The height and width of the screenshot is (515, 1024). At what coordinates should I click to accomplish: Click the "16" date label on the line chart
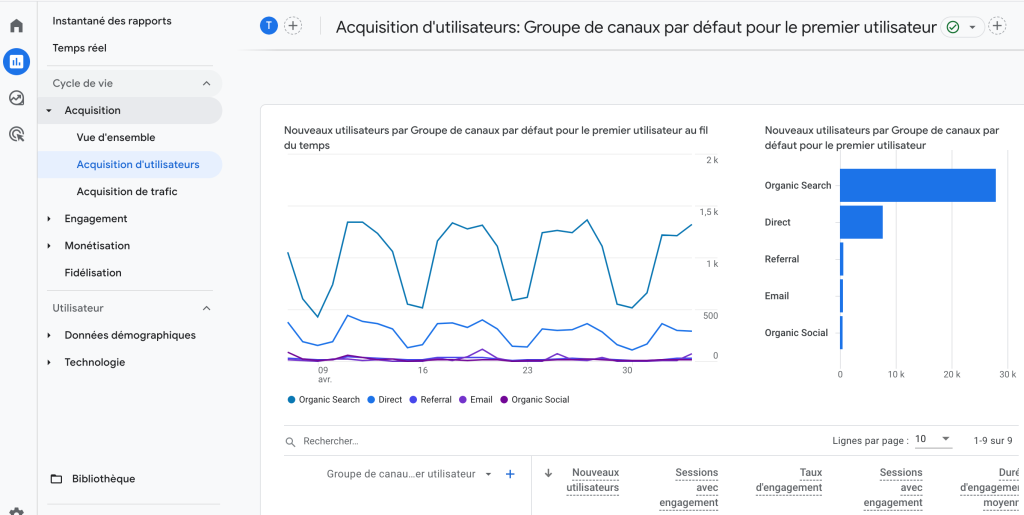tap(423, 370)
